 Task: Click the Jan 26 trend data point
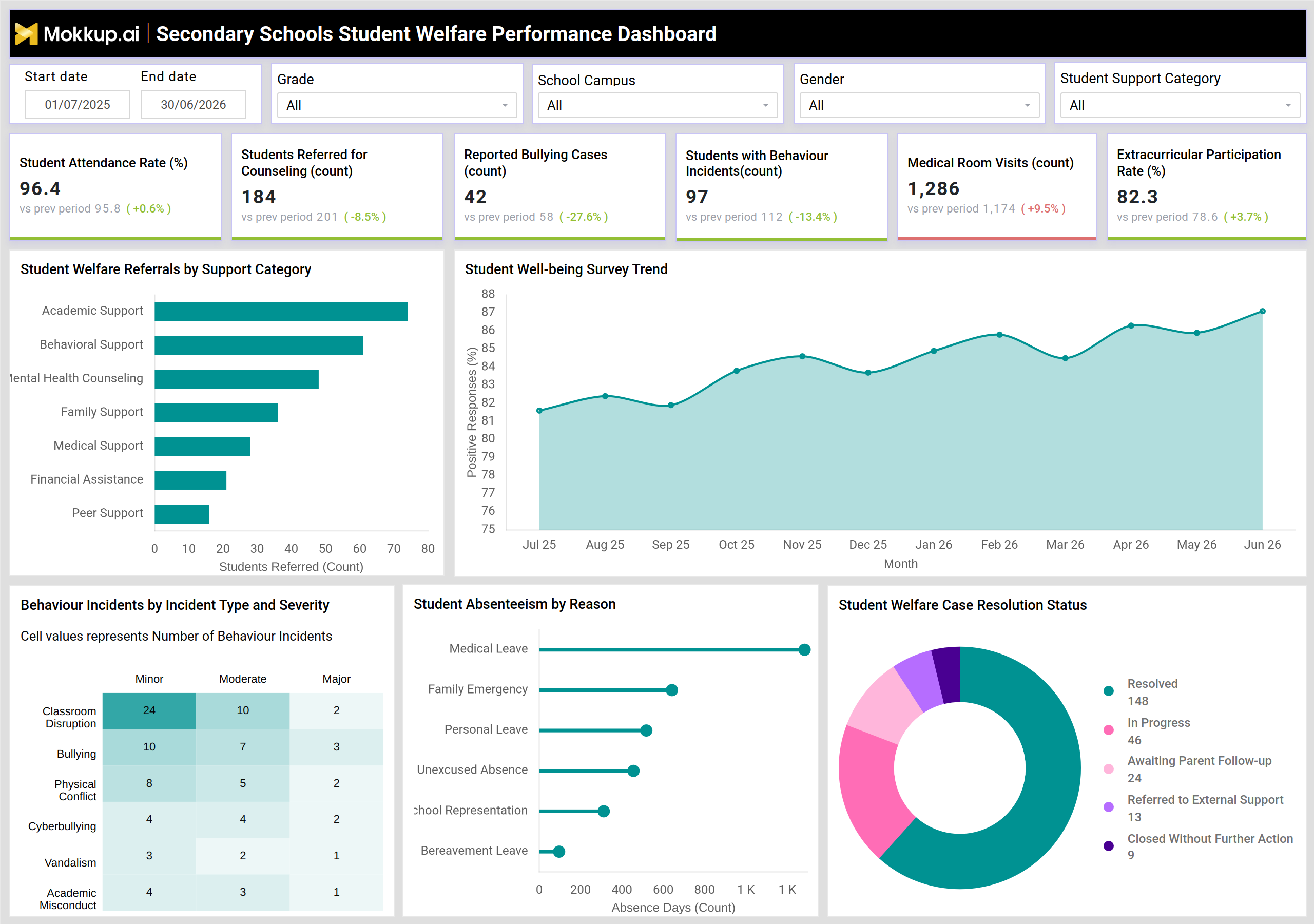[934, 351]
